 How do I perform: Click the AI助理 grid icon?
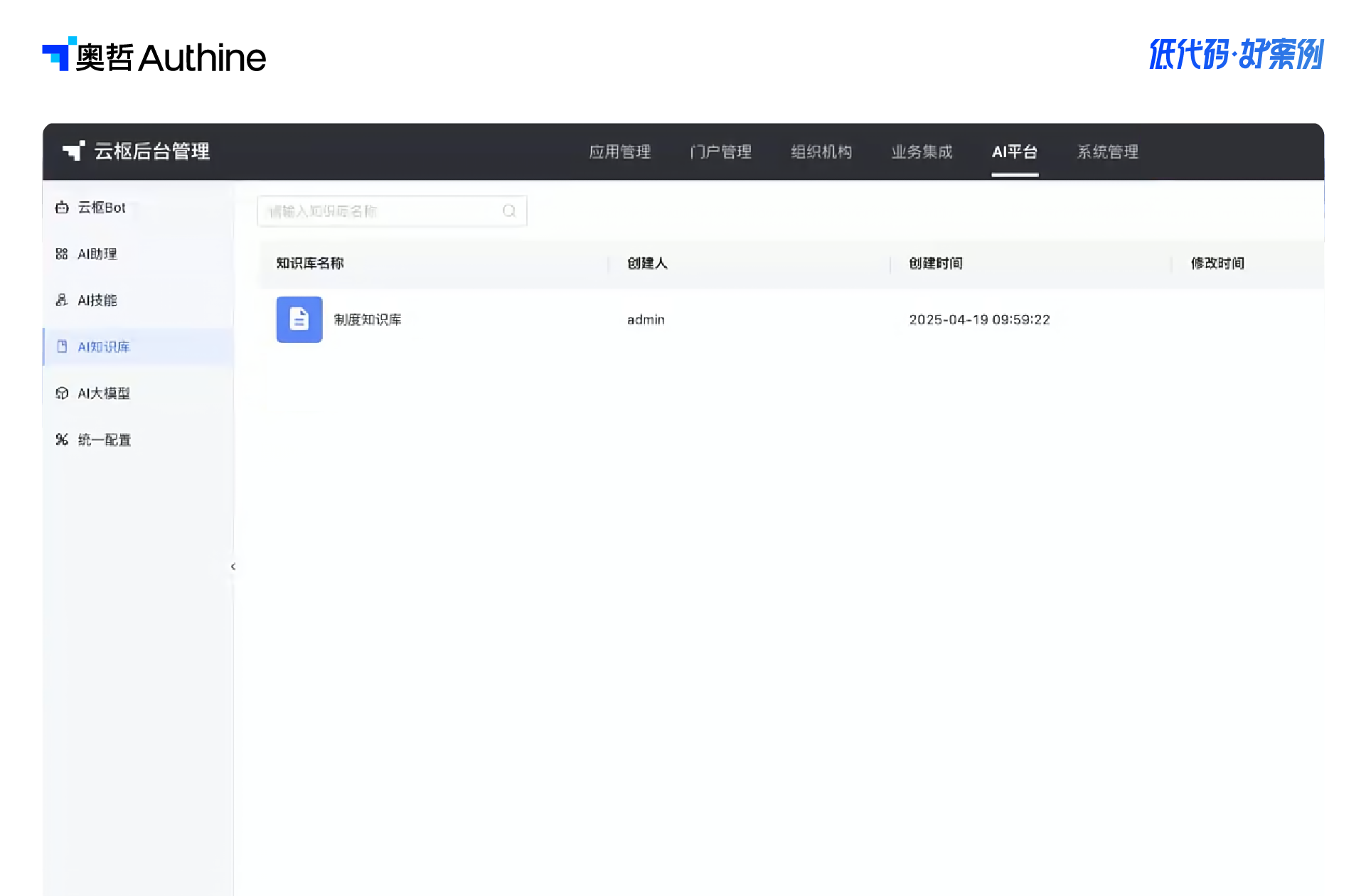coord(62,254)
